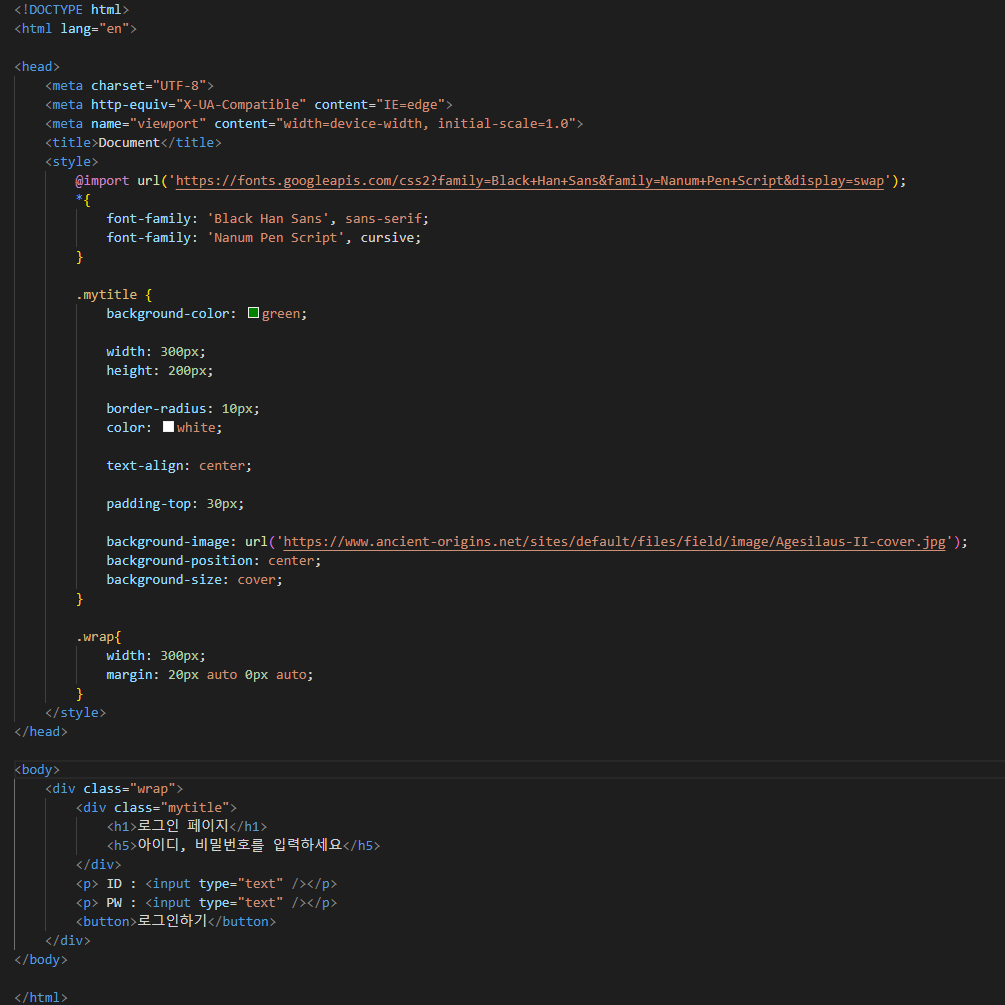Click the opening <style> tag

[x=72, y=162]
